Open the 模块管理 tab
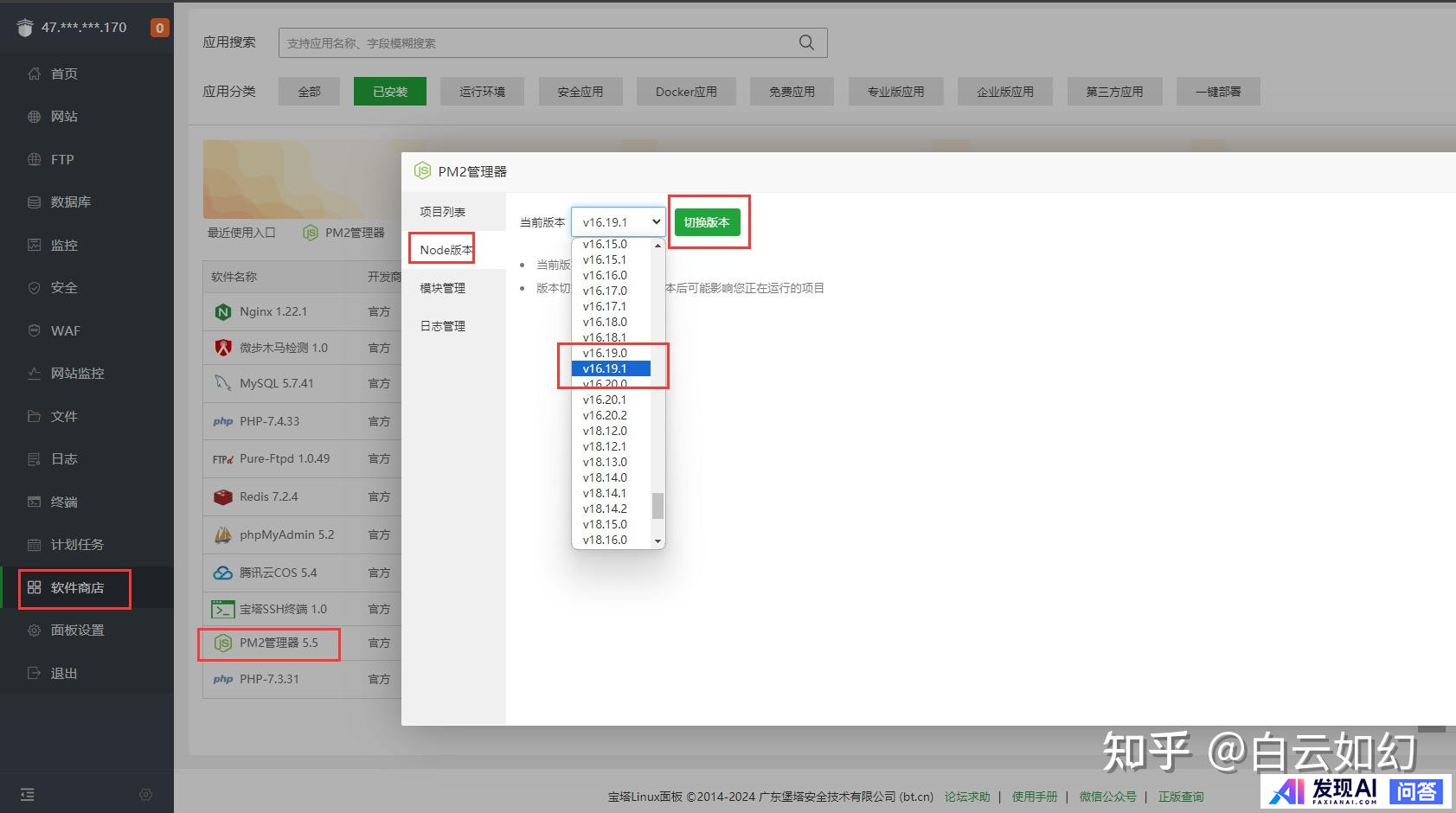Image resolution: width=1456 pixels, height=813 pixels. [x=442, y=288]
